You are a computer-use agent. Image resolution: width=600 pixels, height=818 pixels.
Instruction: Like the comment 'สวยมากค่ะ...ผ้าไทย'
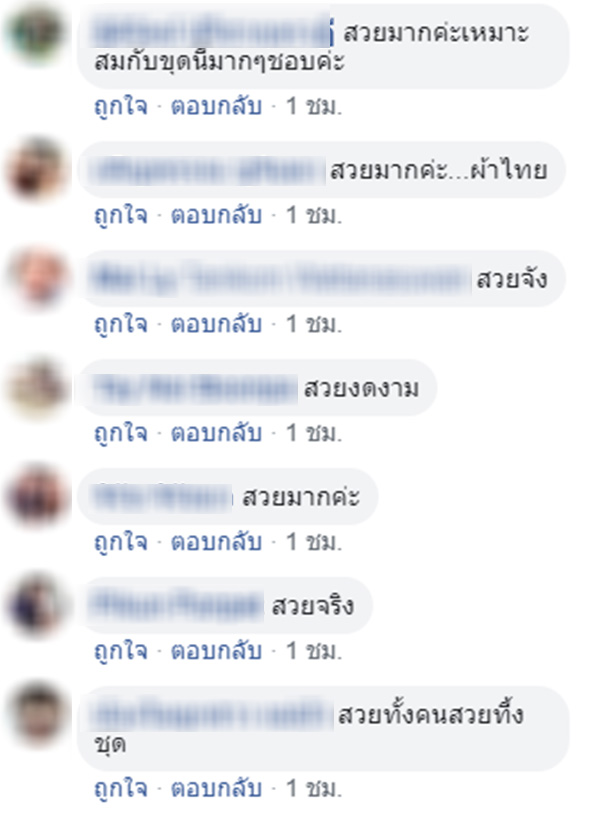(x=121, y=215)
